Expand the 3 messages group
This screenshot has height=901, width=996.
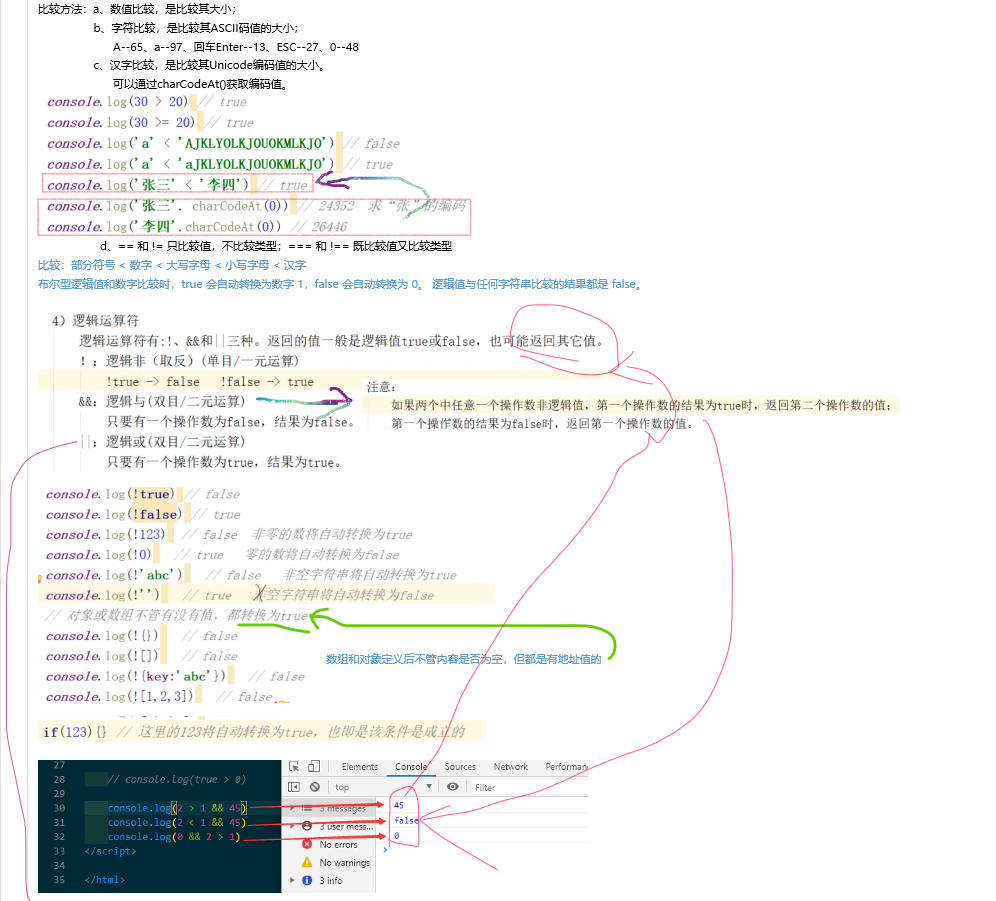pos(292,808)
